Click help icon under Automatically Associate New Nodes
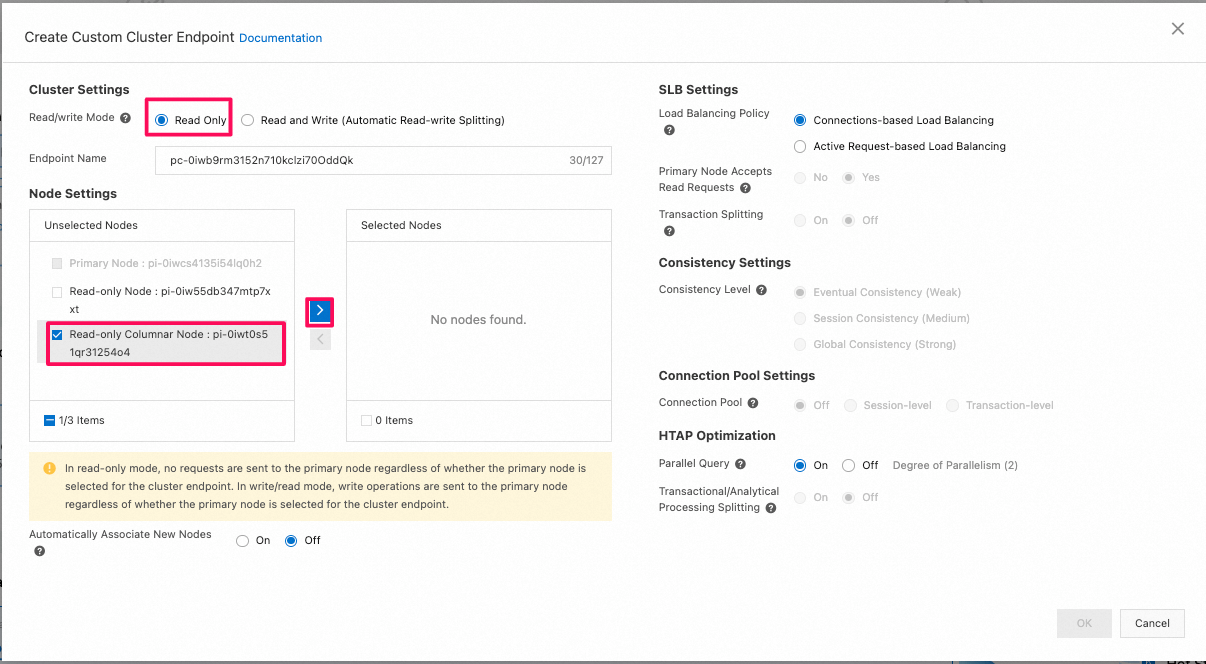The height and width of the screenshot is (664, 1206). (x=40, y=551)
